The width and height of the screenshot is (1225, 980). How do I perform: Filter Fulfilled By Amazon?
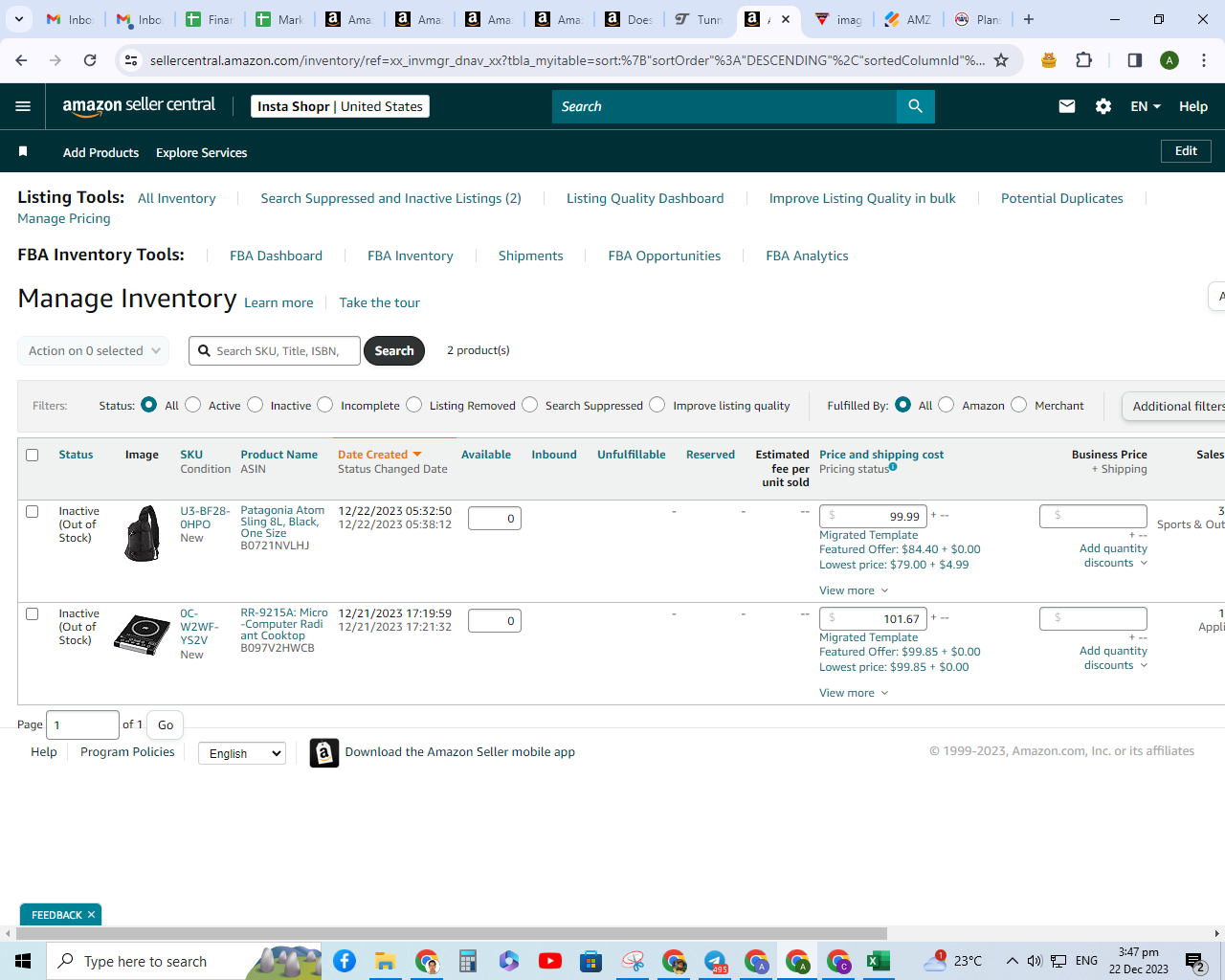[x=947, y=405]
